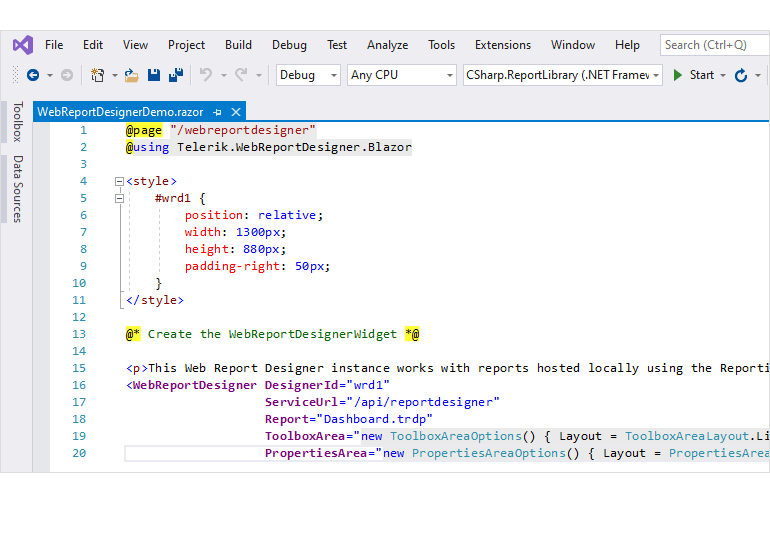Image resolution: width=770 pixels, height=533 pixels.
Task: Click the "relative" value on line 6
Action: (x=287, y=215)
